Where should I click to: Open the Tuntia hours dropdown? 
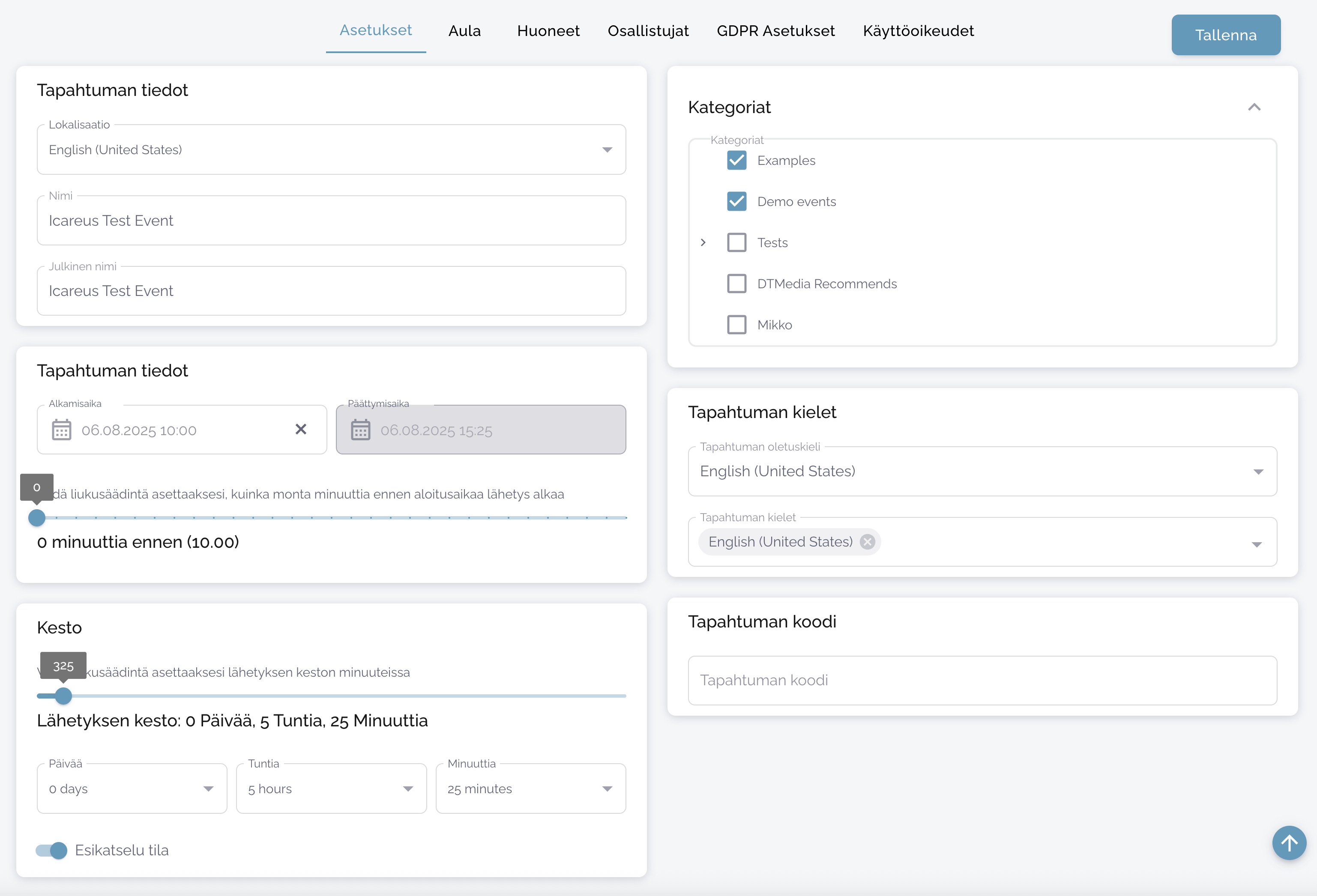coord(331,789)
